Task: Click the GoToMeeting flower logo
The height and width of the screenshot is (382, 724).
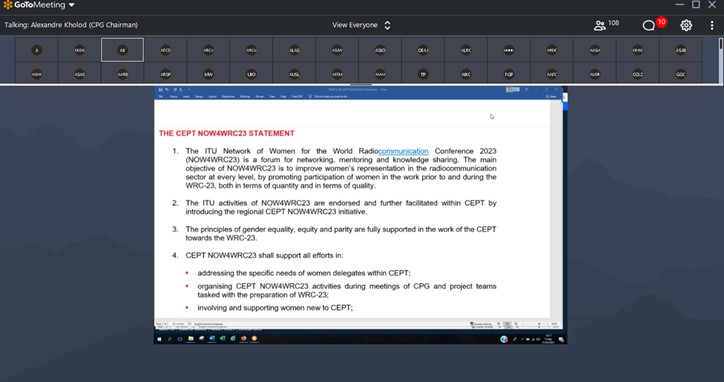Action: pyautogui.click(x=7, y=5)
